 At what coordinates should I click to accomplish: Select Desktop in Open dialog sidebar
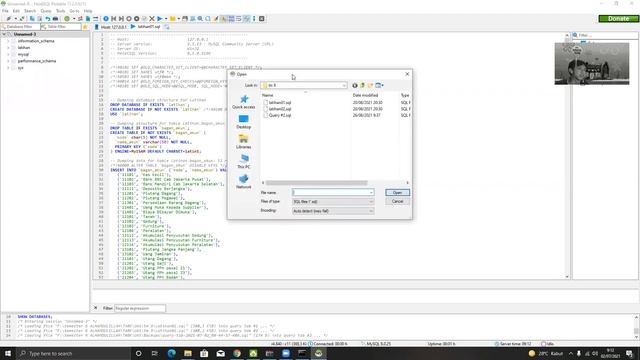(244, 122)
